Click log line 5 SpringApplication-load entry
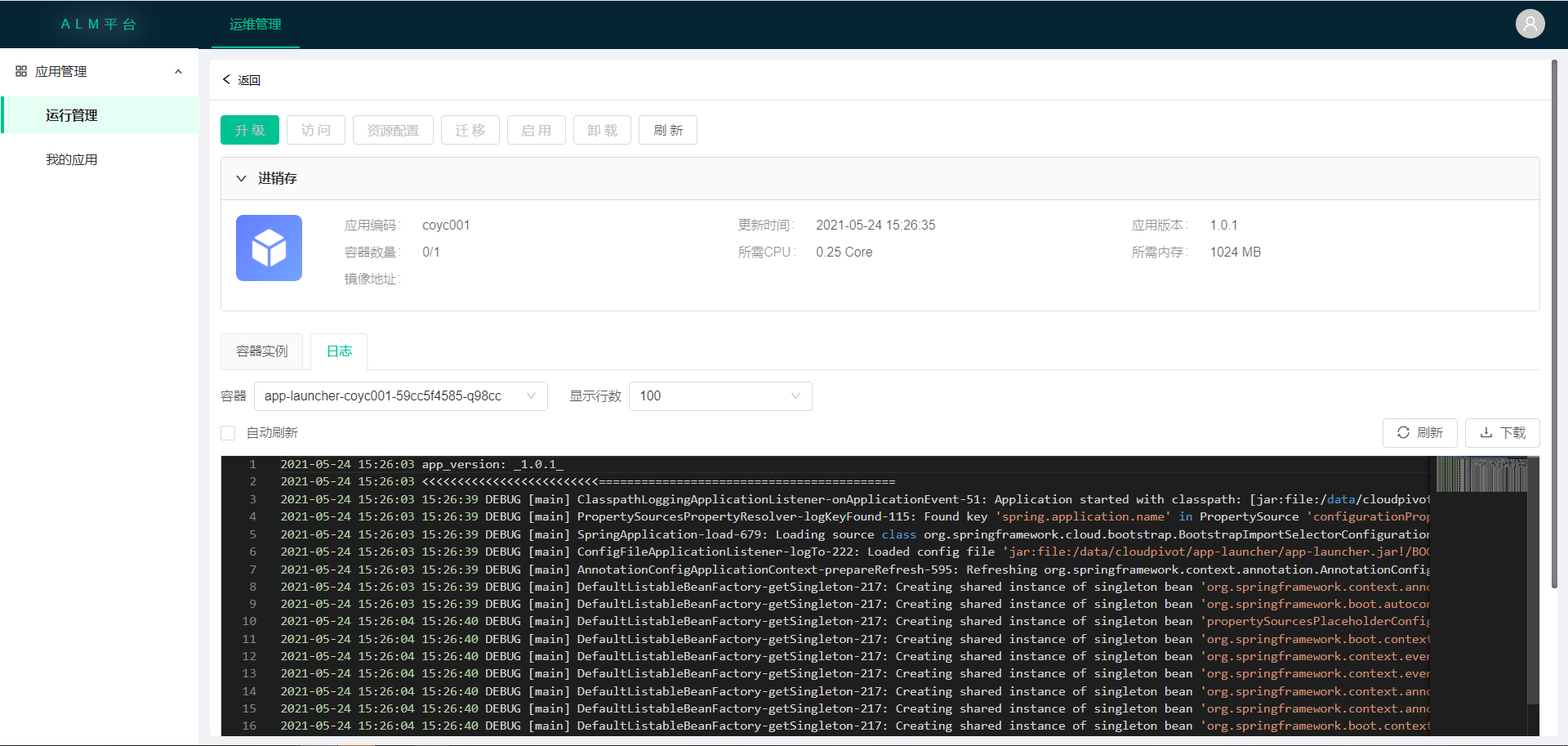 click(x=855, y=534)
